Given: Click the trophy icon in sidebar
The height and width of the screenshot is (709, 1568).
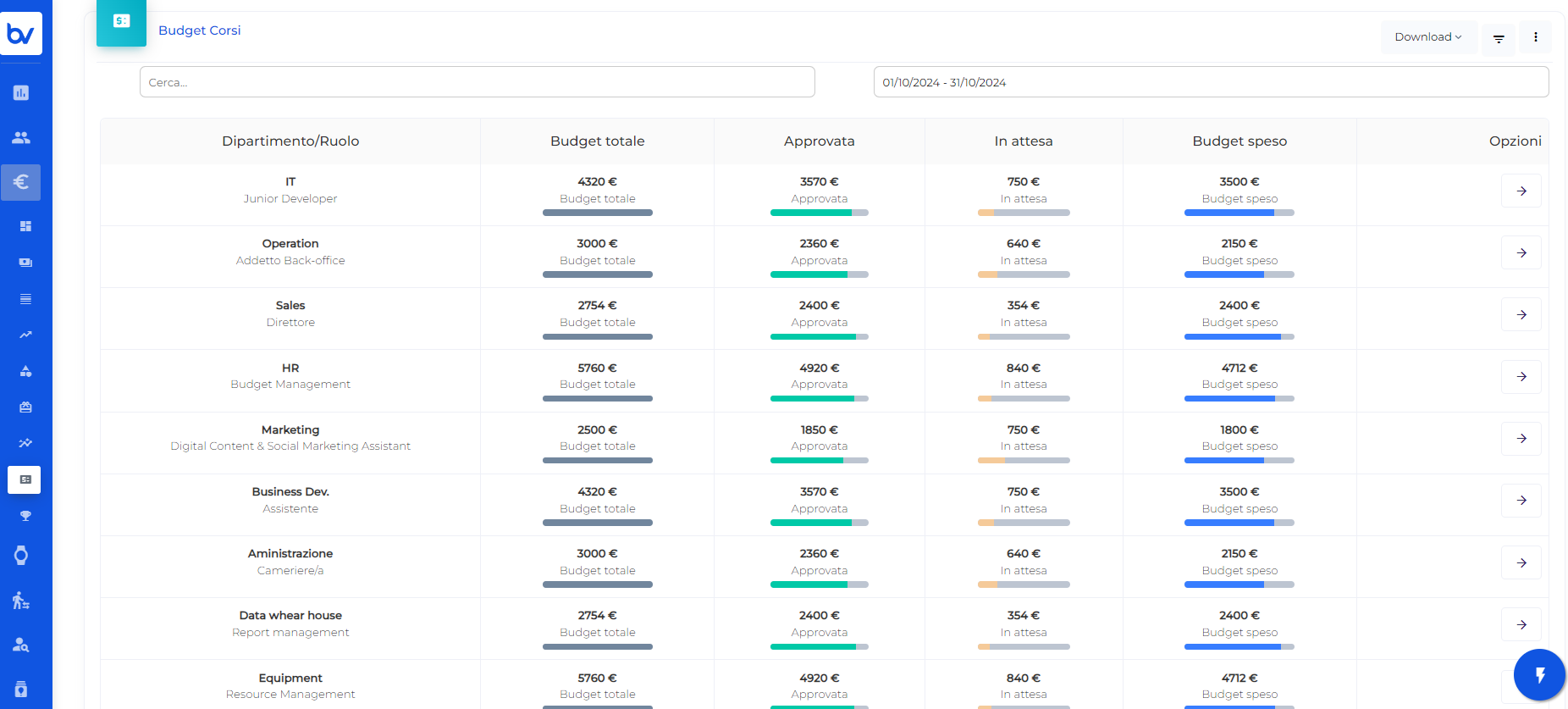Looking at the screenshot, I should [x=25, y=516].
